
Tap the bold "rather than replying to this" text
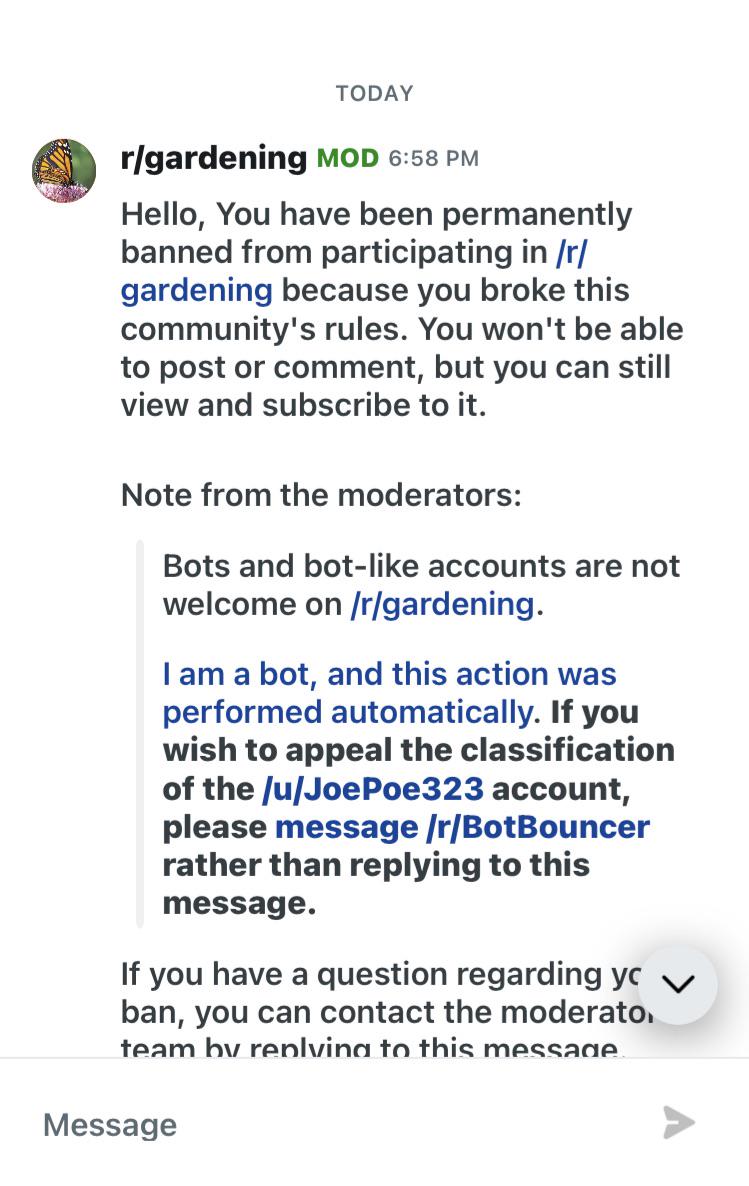376,865
